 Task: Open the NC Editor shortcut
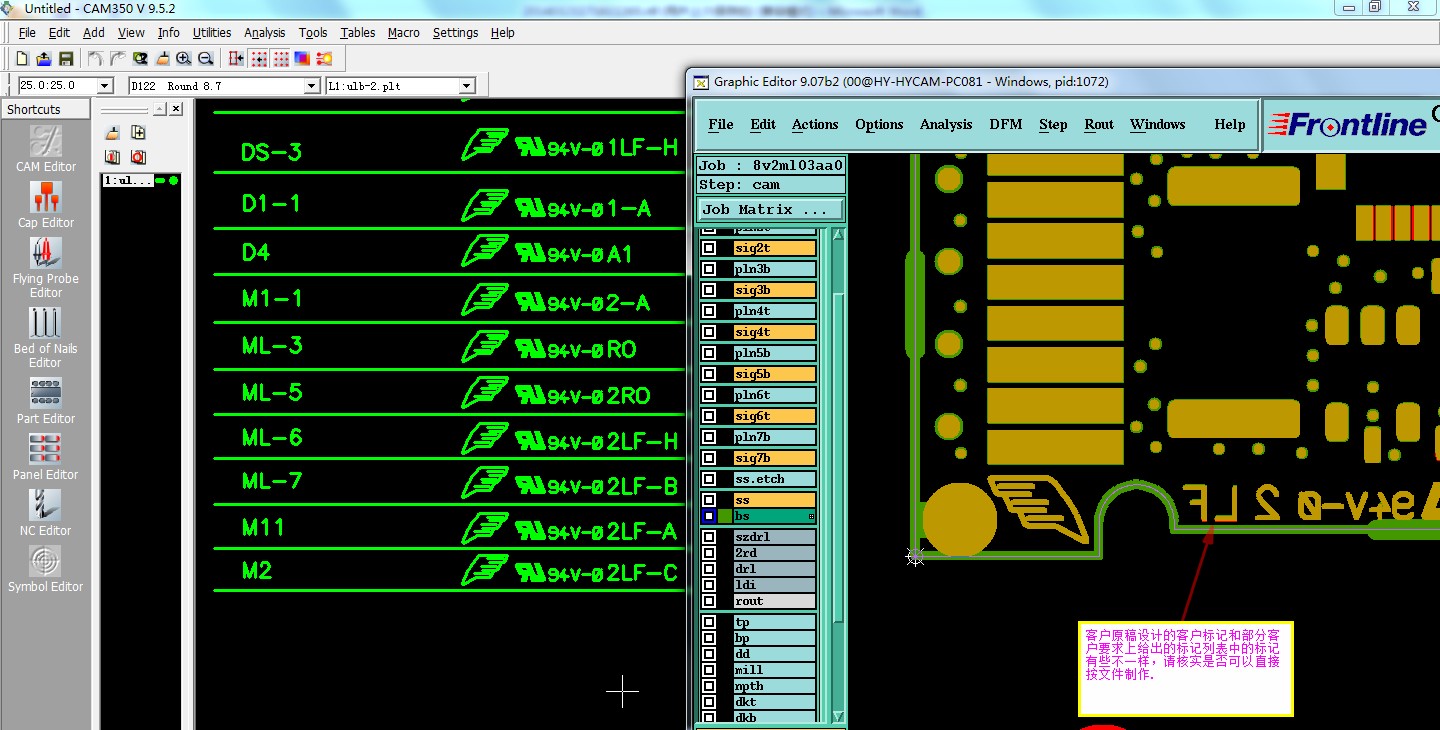(x=45, y=513)
